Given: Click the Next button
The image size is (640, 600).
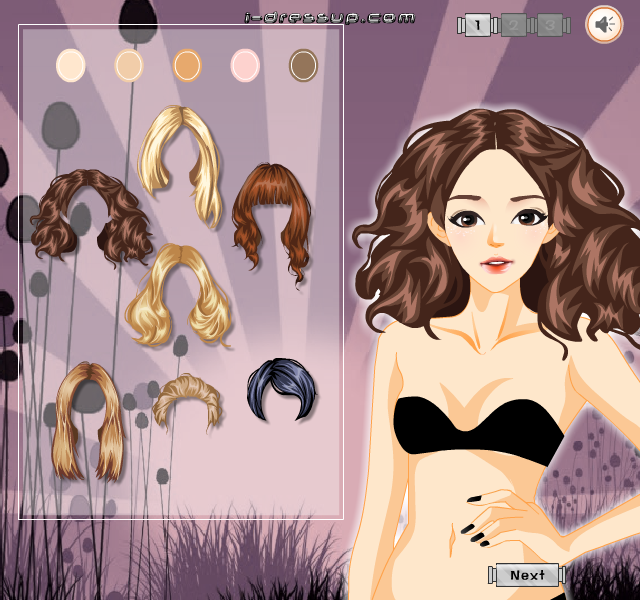Looking at the screenshot, I should (527, 575).
